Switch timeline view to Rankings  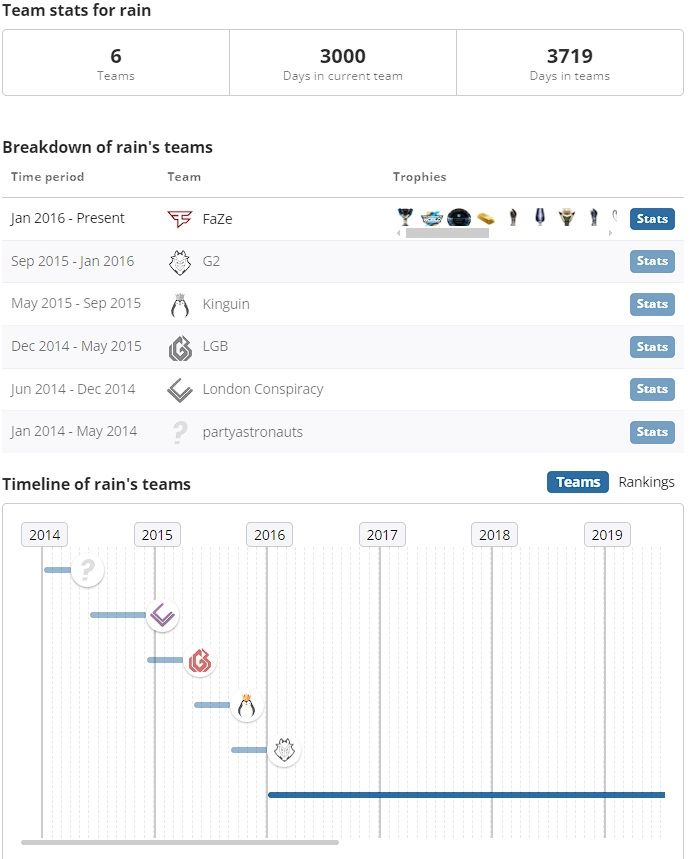point(646,482)
